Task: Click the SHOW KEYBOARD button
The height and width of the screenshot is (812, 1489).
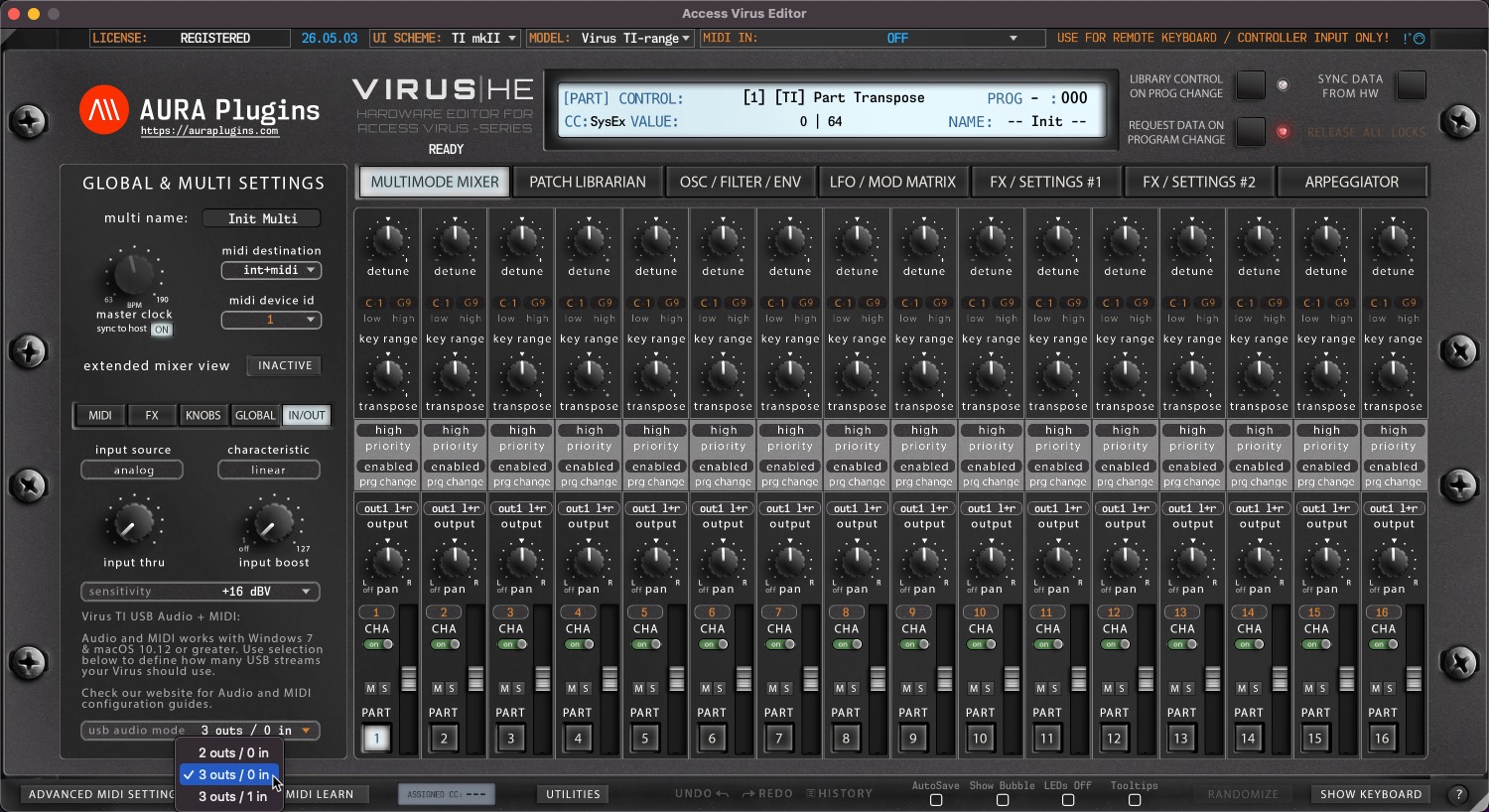Action: point(1371,794)
